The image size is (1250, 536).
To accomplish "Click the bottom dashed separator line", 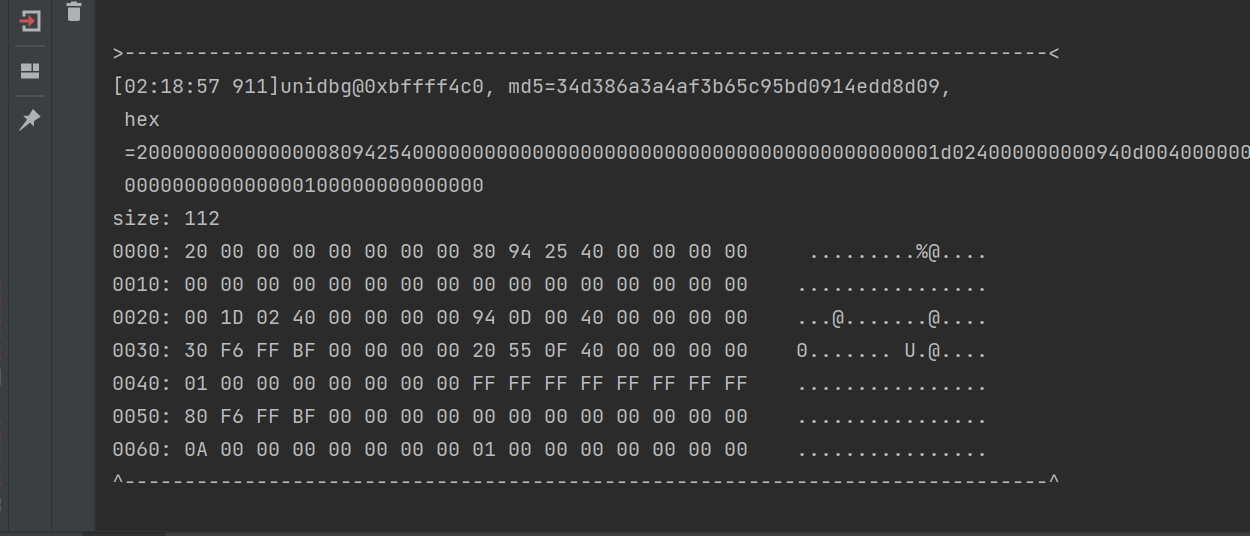I will coord(585,482).
